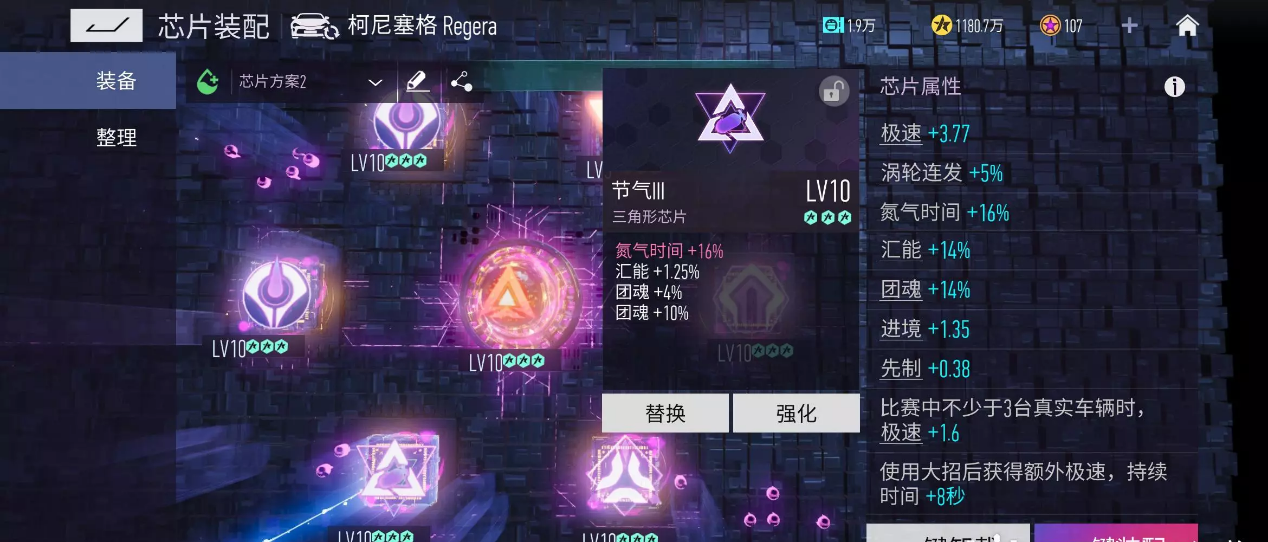
Task: Click the 替换 button
Action: tap(665, 413)
